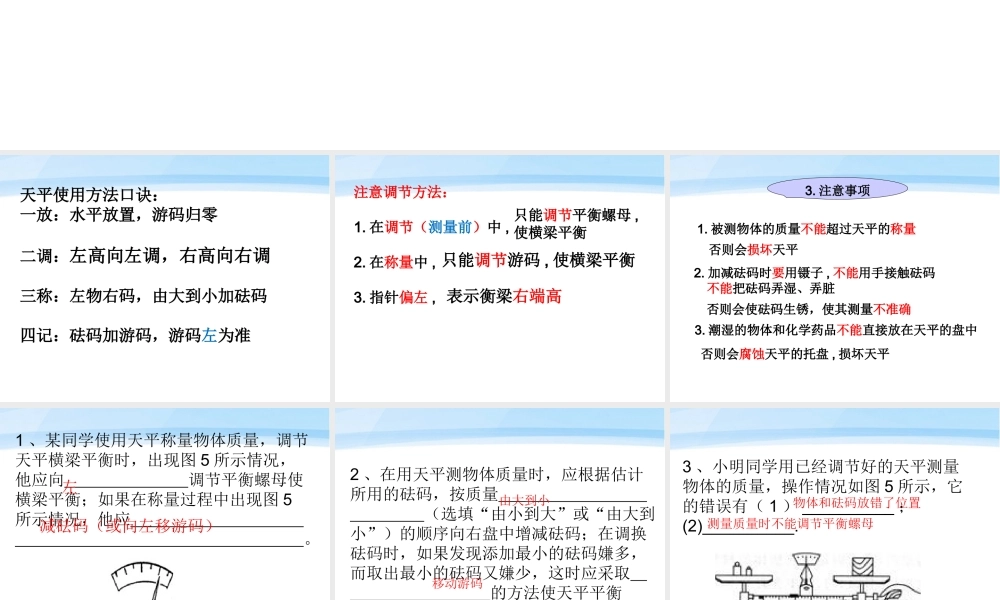Image resolution: width=1000 pixels, height=600 pixels.
Task: Select the text 的方法使天平平衡
Action: click(x=557, y=592)
